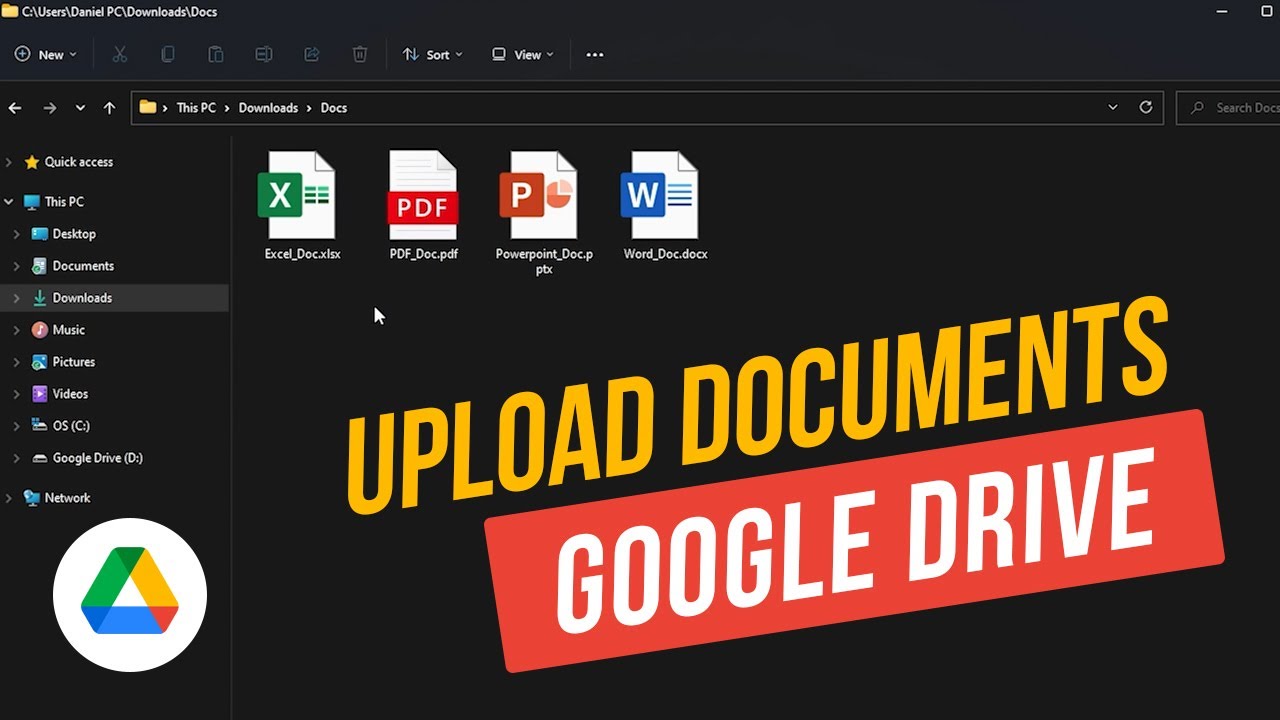The image size is (1280, 720).
Task: Click Downloads in address breadcrumb
Action: [268, 108]
